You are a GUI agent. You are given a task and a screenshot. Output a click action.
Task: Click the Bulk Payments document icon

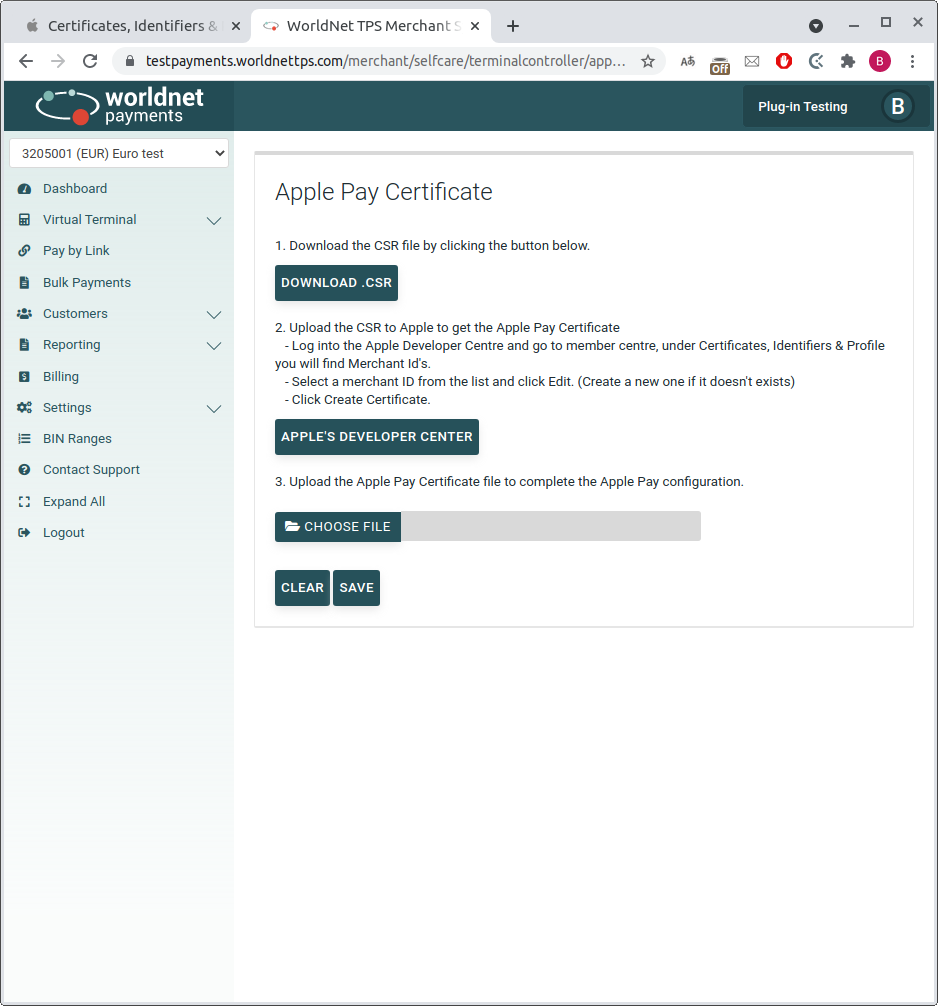[x=24, y=283]
